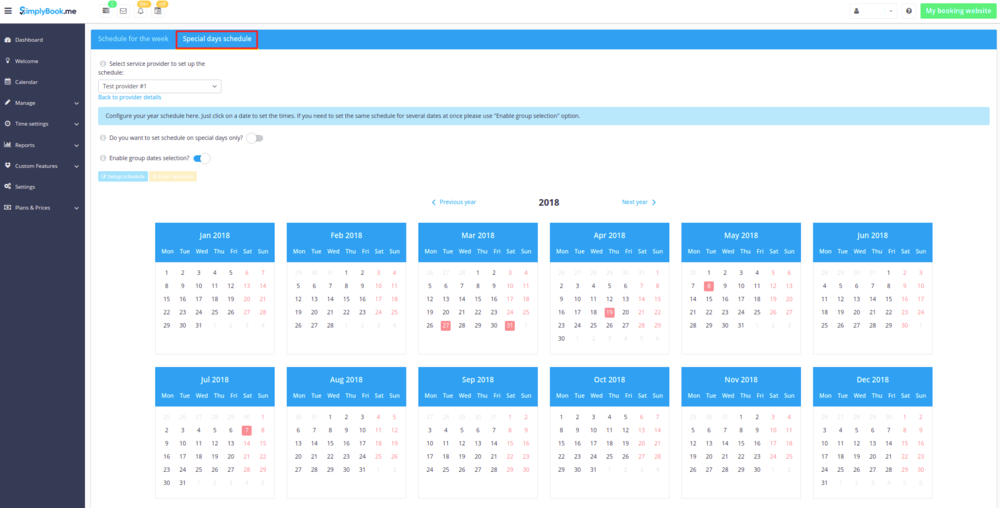Go to Next year in calendar
1000x508 pixels.
pos(638,202)
